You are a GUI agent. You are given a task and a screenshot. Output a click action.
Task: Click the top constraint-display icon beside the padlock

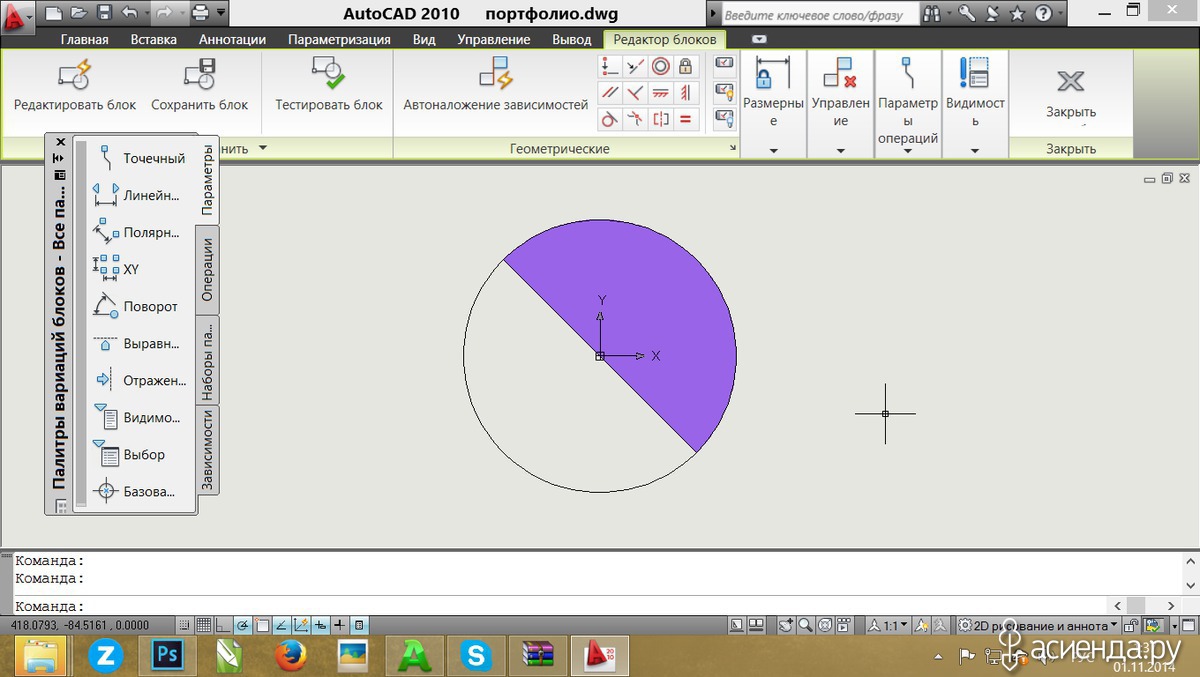tap(725, 65)
